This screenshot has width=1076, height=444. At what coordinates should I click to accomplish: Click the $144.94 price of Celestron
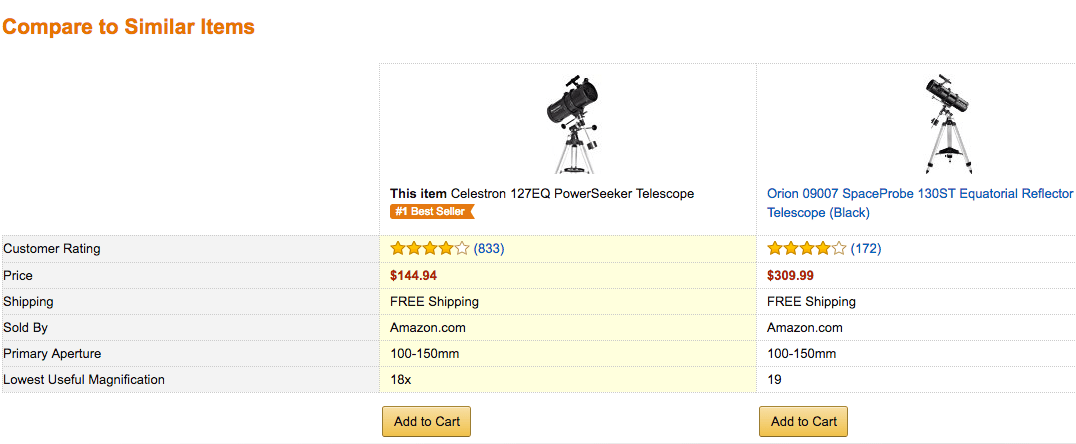(414, 275)
